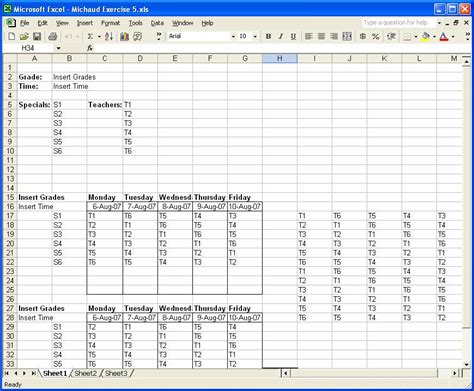Click the Undo arrow icon
474x391 pixels.
tap(68, 36)
